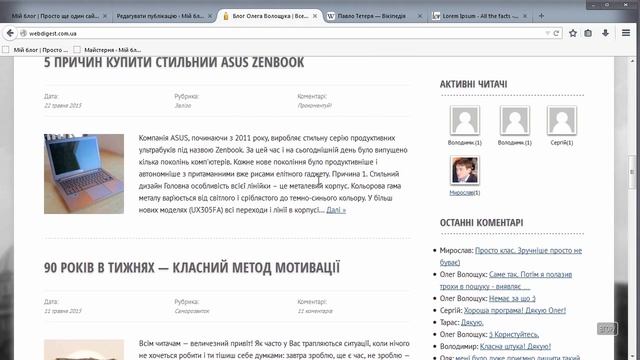Open Сергій's comment 'Хороша програма! Дякую Олег!'
This screenshot has width=640, height=360.
point(515,310)
